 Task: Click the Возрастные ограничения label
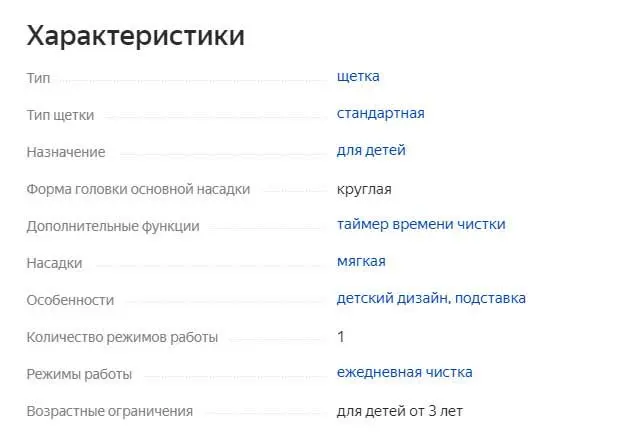pos(110,411)
